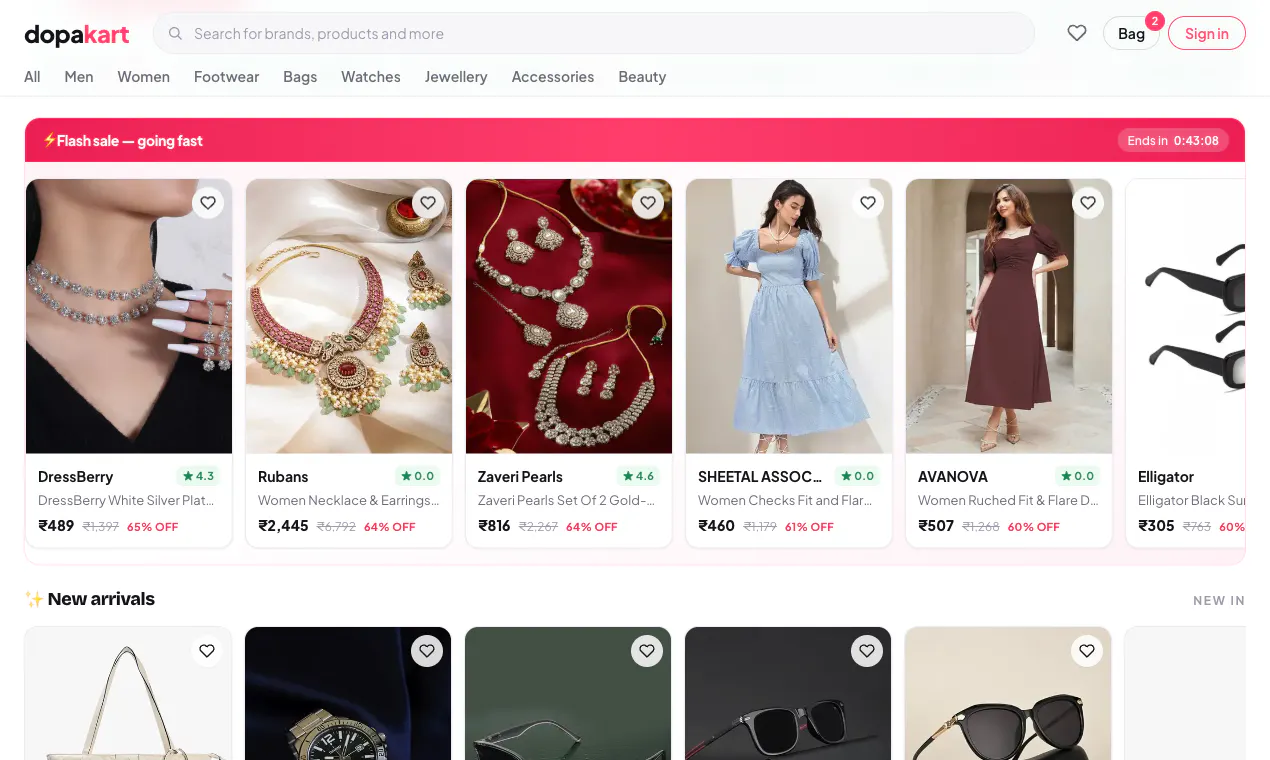The image size is (1270, 760).
Task: Open the Bags category
Action: (300, 77)
